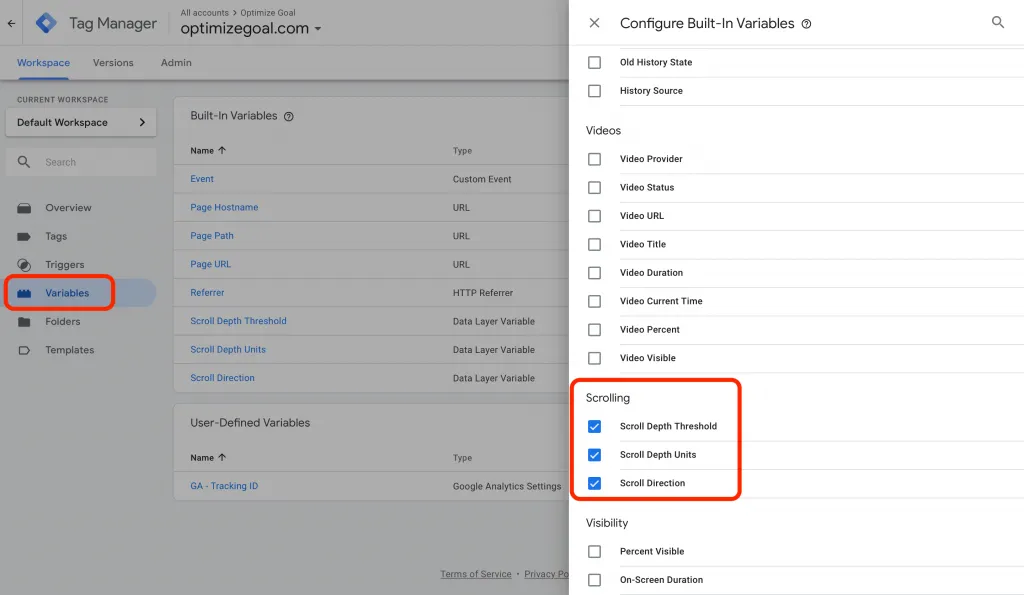This screenshot has height=595, width=1024.
Task: Open Triggers in the sidebar
Action: pyautogui.click(x=65, y=265)
